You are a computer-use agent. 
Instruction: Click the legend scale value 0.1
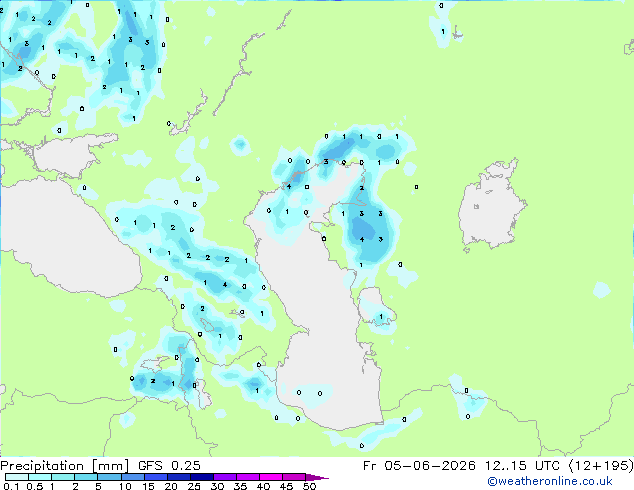(x=11, y=486)
